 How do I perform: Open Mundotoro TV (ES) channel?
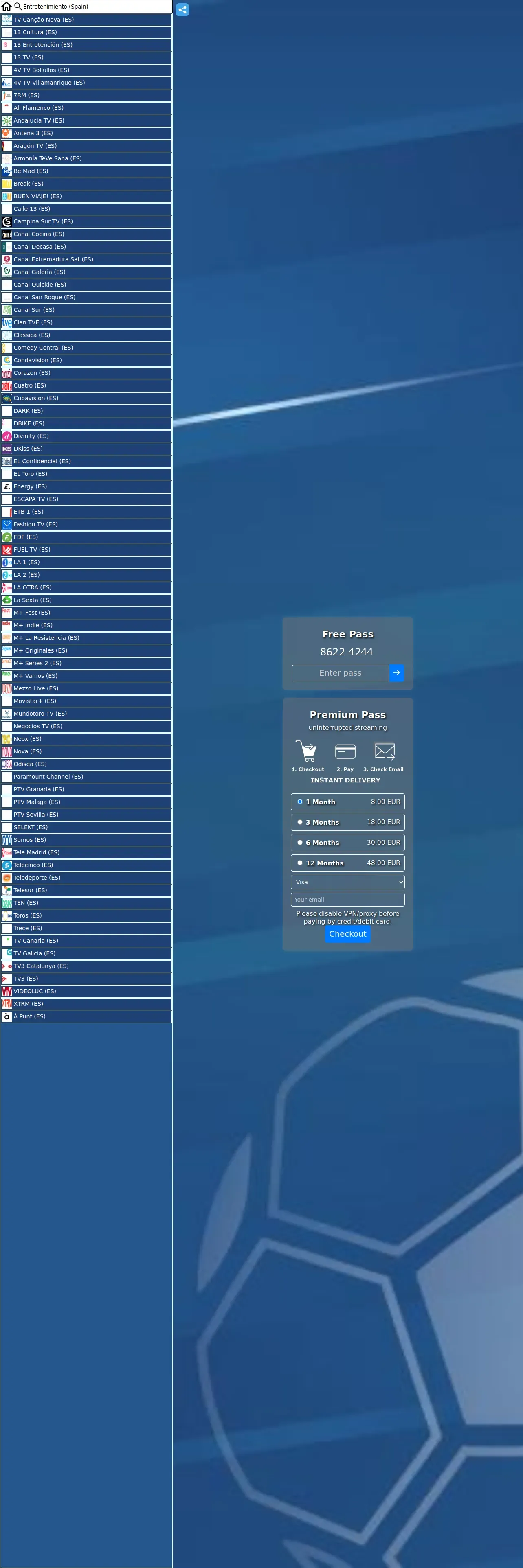pyautogui.click(x=86, y=714)
